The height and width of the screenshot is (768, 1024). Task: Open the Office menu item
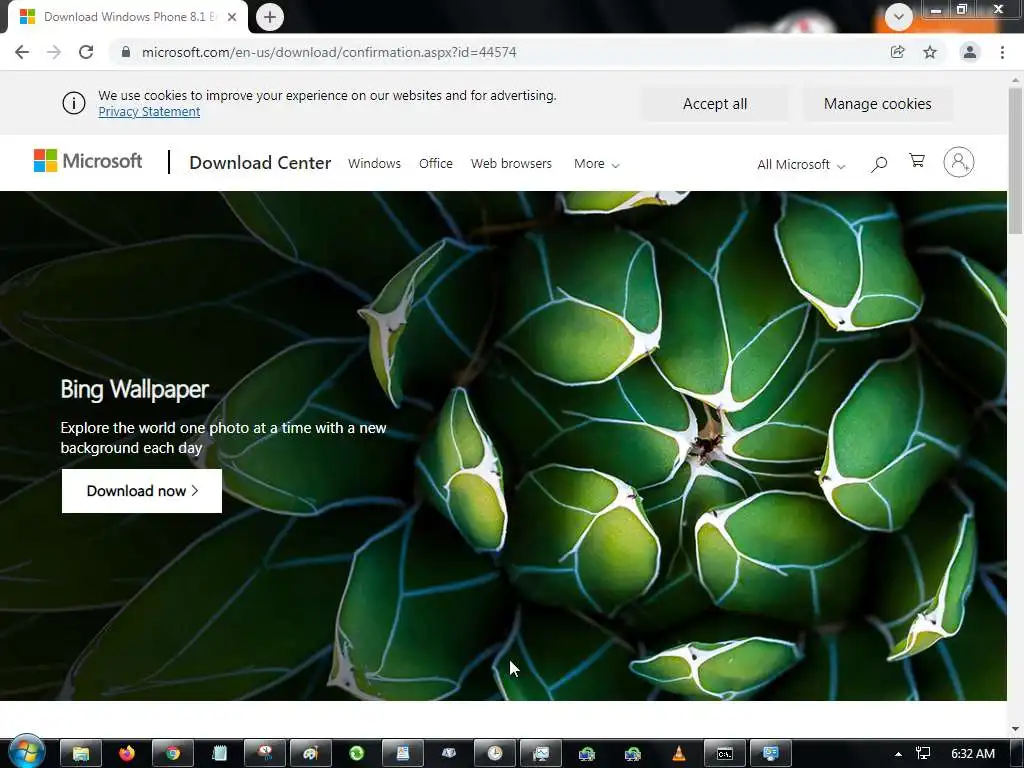436,163
